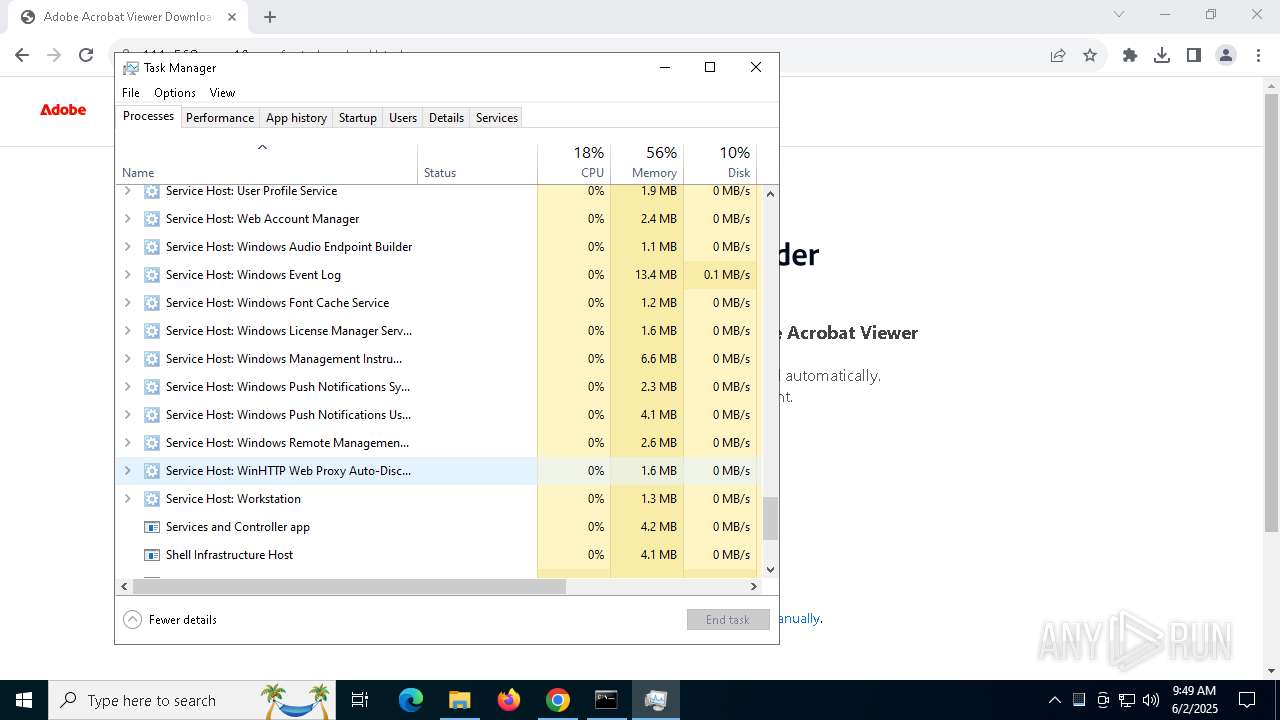The image size is (1280, 720).
Task: Click the Task Manager title bar icon
Action: pyautogui.click(x=131, y=68)
